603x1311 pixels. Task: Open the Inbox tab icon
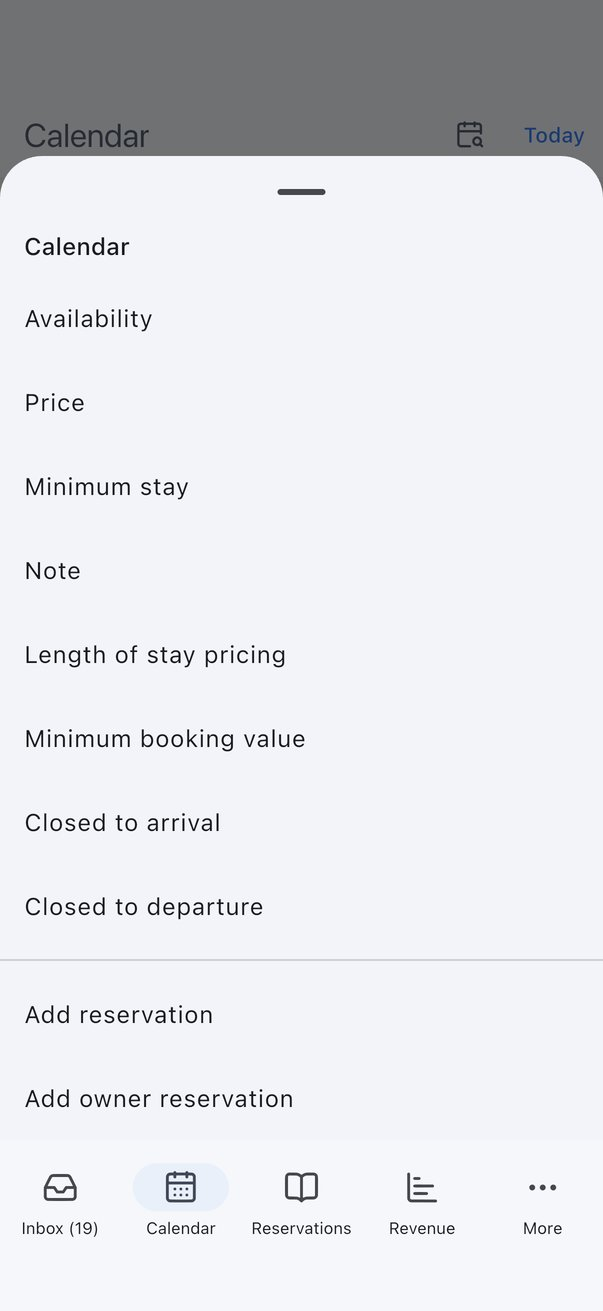click(60, 1187)
